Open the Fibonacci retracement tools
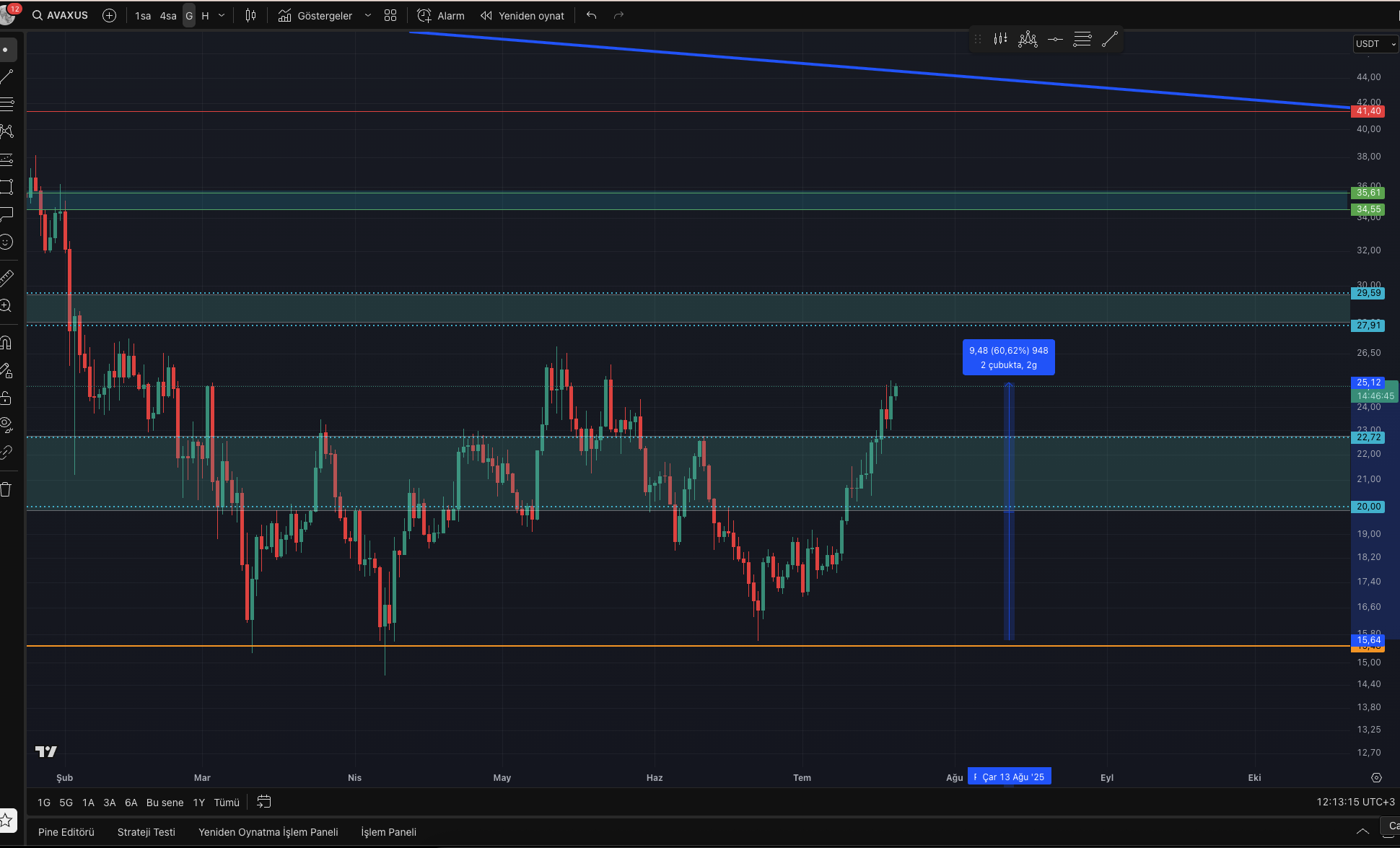The height and width of the screenshot is (848, 1400). click(x=7, y=104)
